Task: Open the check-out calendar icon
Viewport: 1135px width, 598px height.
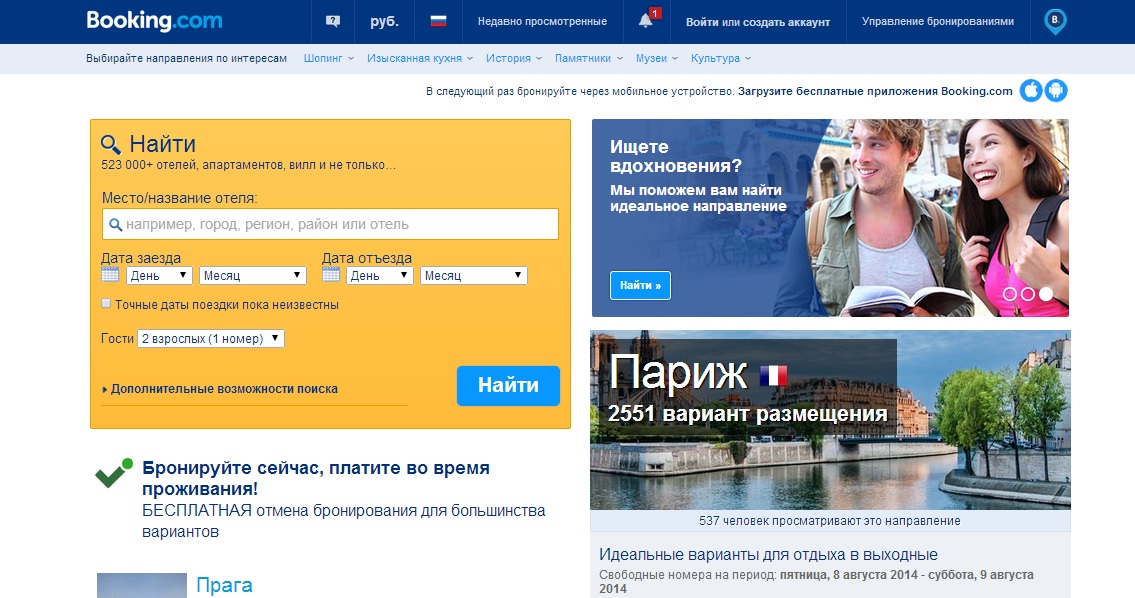Action: point(331,274)
